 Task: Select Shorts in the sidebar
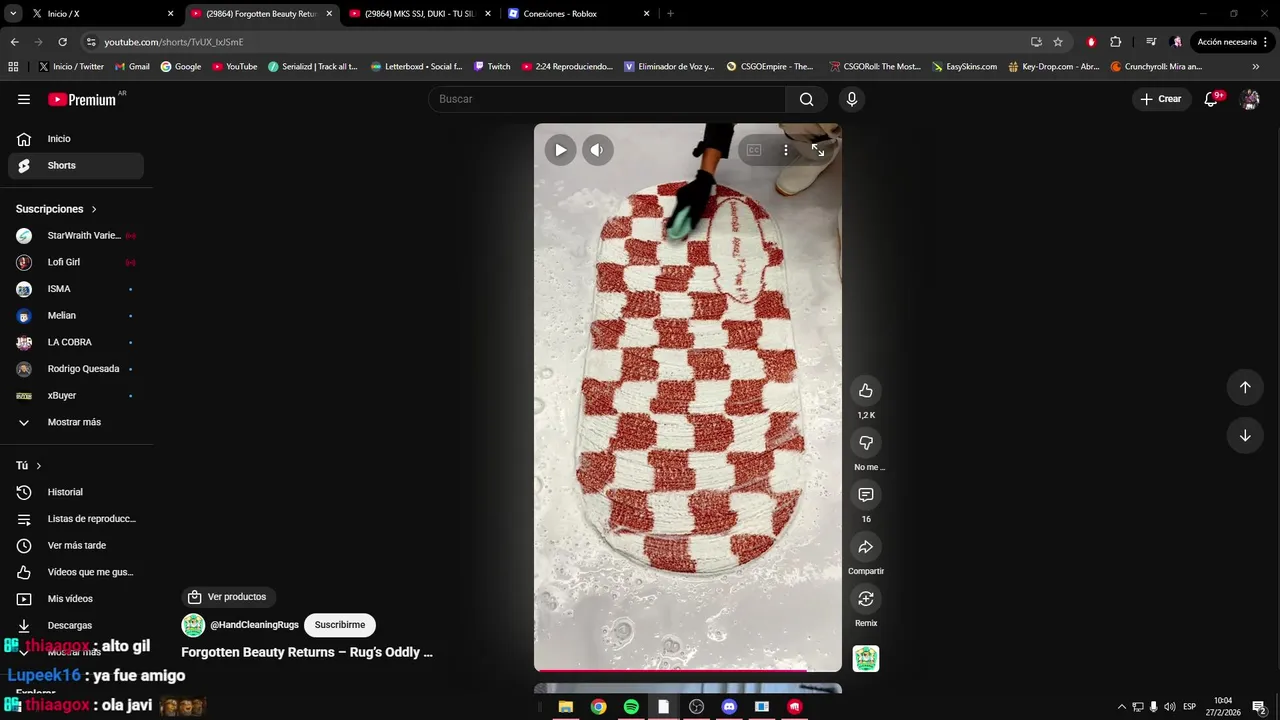click(76, 166)
